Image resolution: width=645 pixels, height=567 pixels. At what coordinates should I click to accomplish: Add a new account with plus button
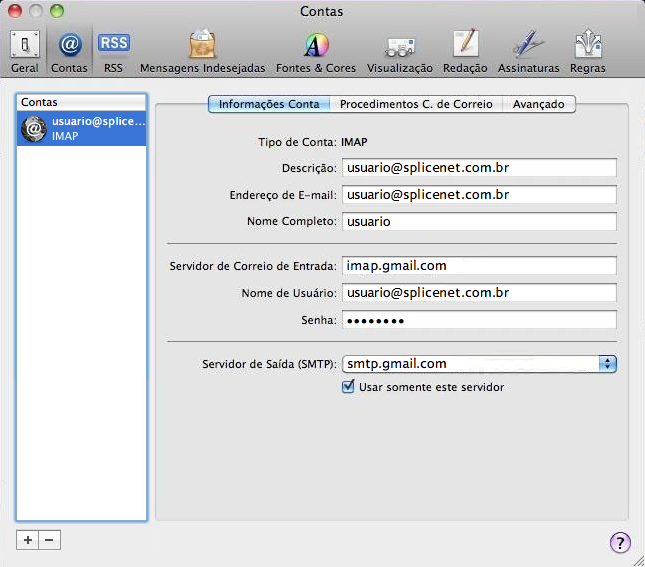pos(28,540)
